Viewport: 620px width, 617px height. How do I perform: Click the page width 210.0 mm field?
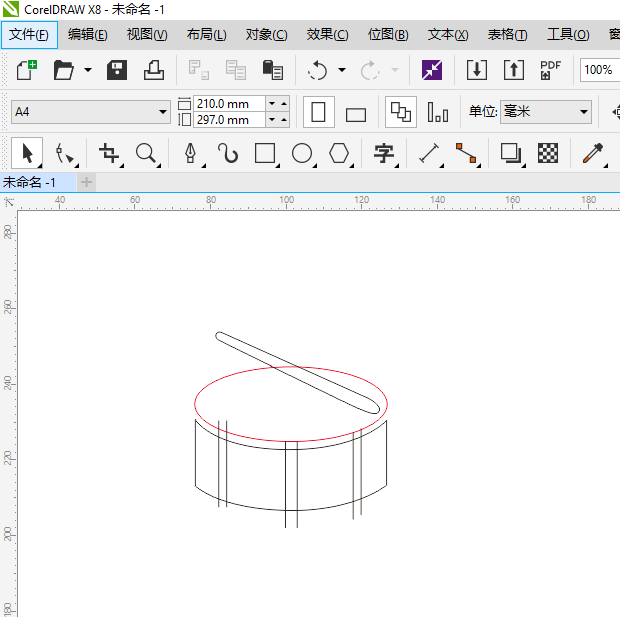coord(229,103)
